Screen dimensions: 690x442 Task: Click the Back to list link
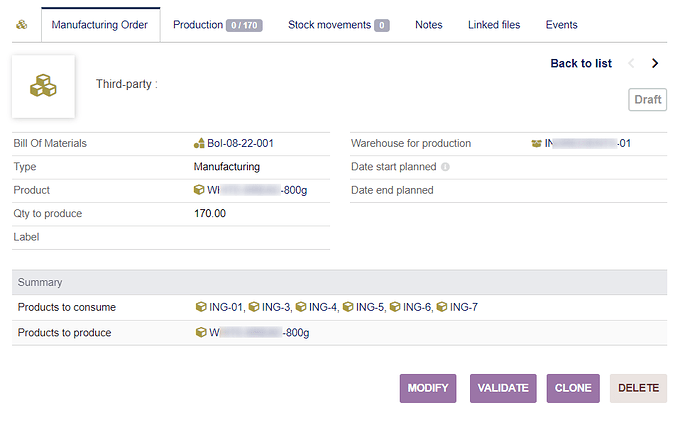click(581, 63)
